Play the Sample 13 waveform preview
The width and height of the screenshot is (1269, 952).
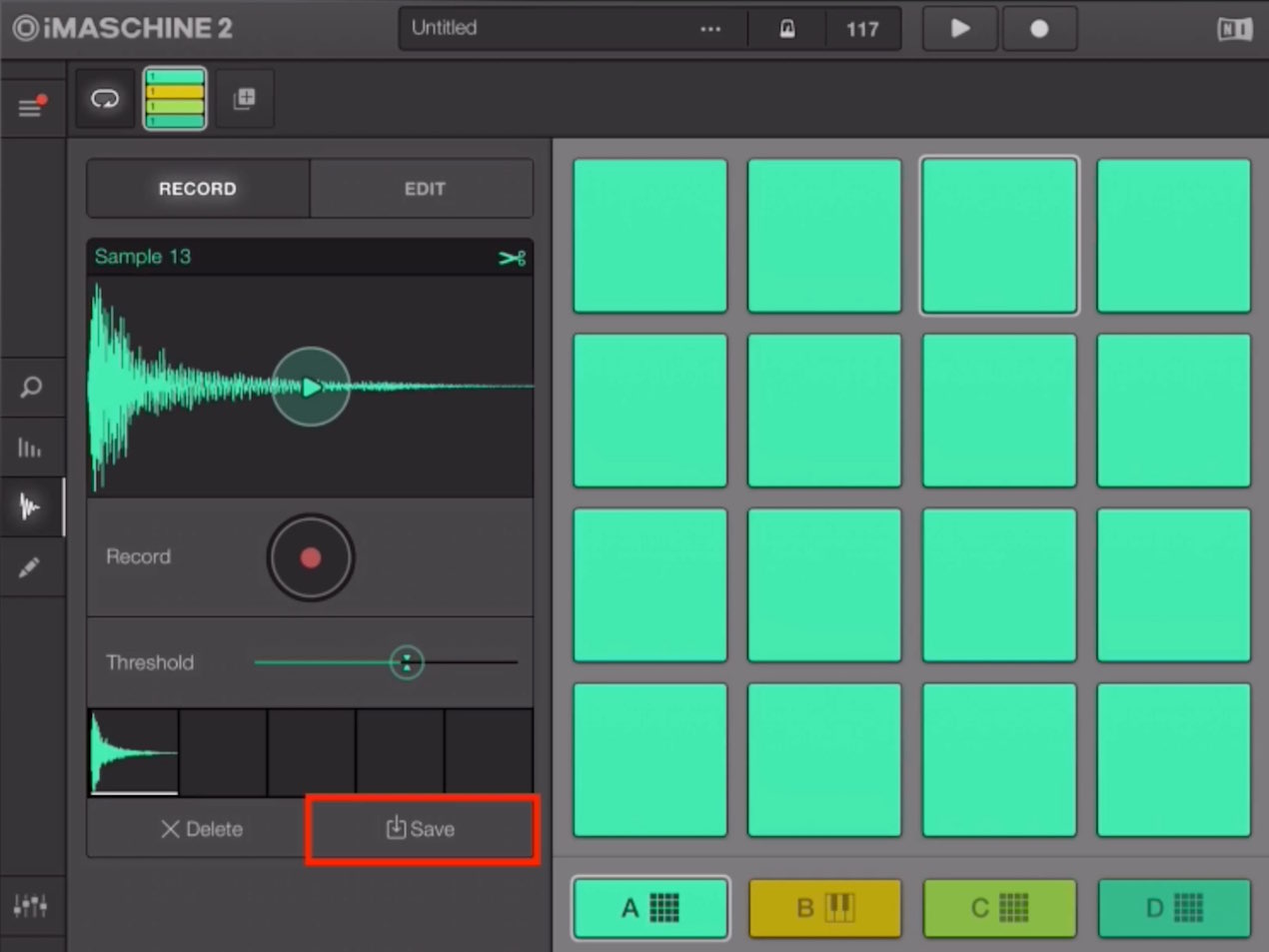click(x=311, y=387)
